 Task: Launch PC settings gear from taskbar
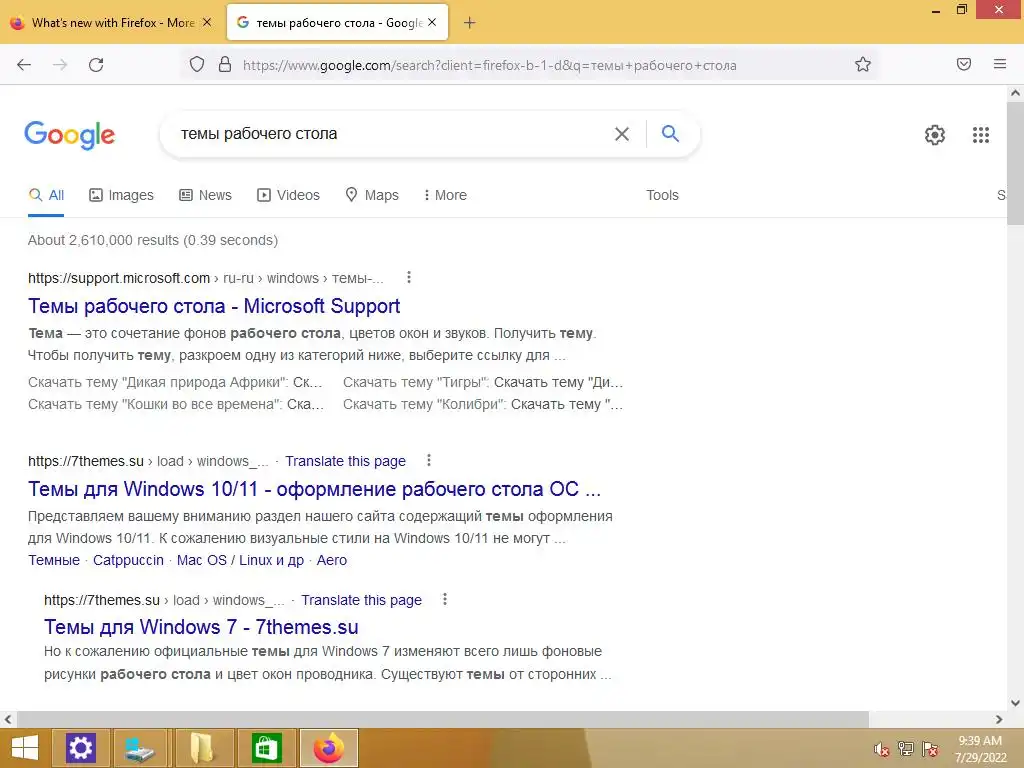pos(80,748)
